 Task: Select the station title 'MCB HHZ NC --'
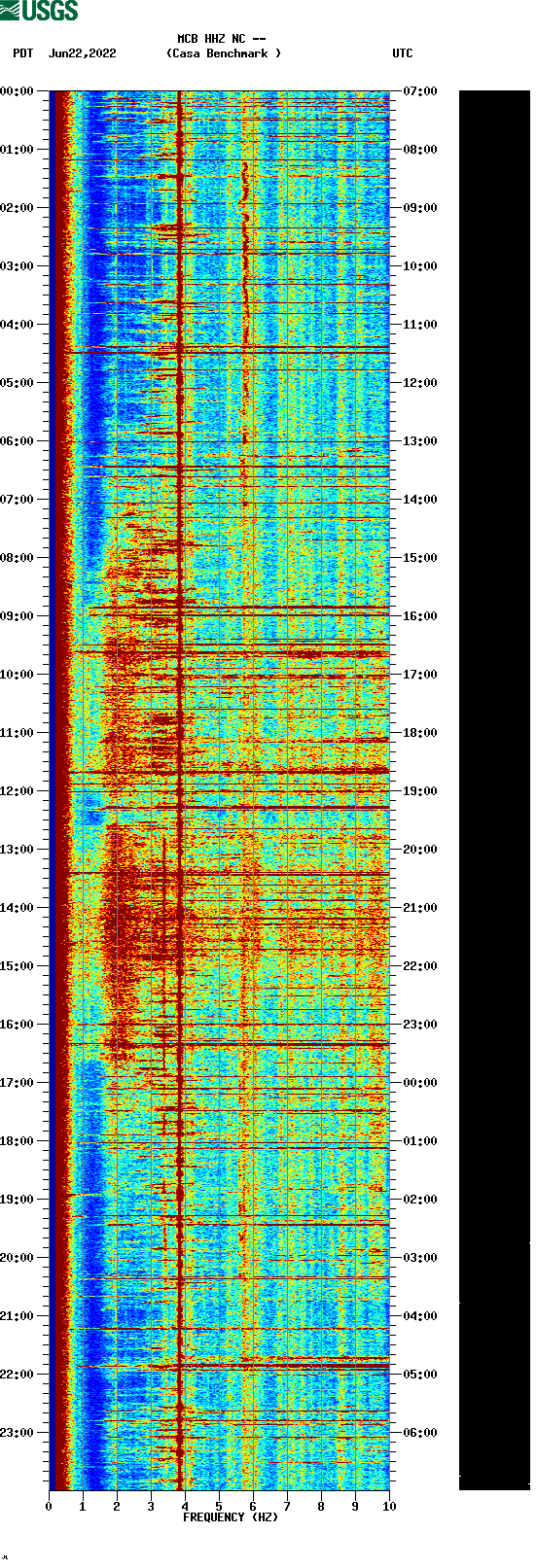[x=222, y=39]
